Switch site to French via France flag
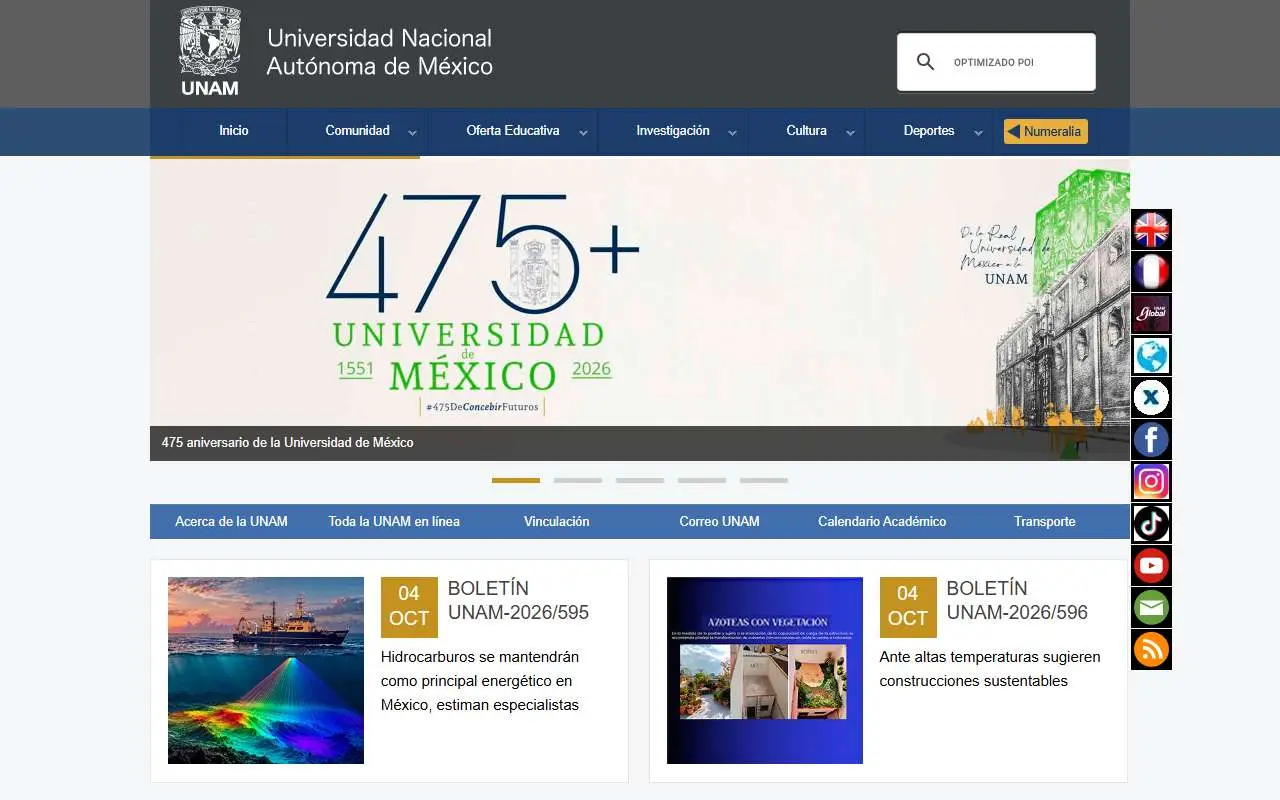Image resolution: width=1280 pixels, height=800 pixels. [1151, 272]
